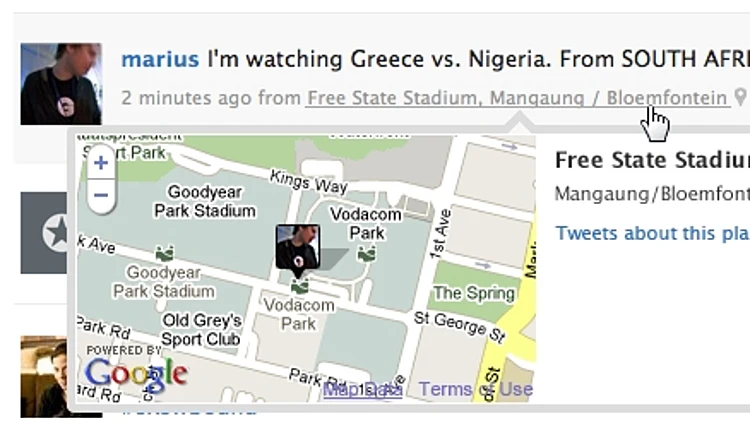Zoom in on the map
This screenshot has width=750, height=422.
pyautogui.click(x=100, y=163)
